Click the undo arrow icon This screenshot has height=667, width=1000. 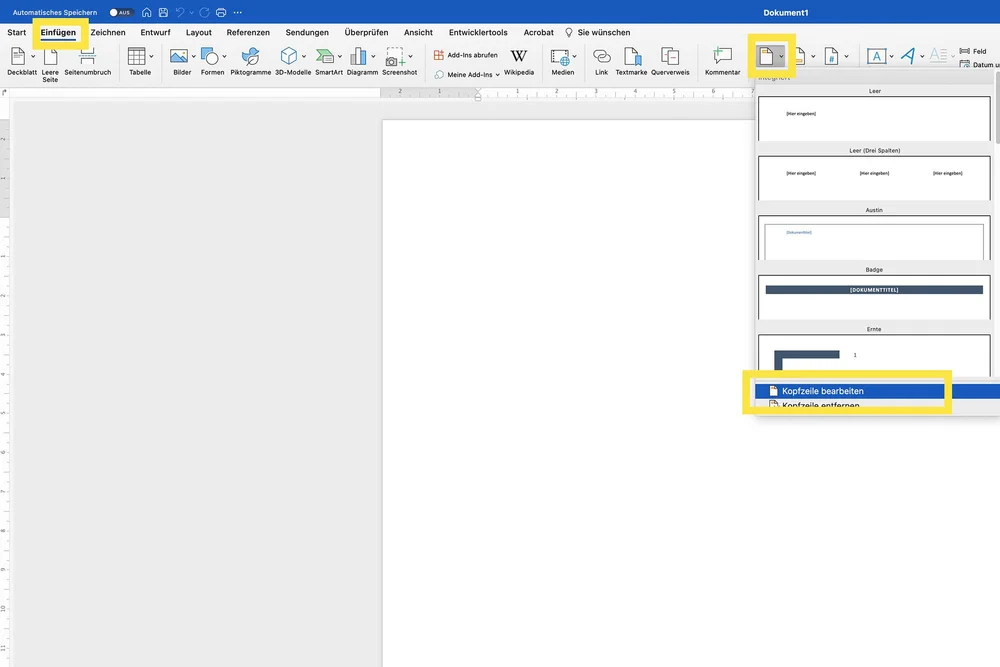[x=180, y=12]
